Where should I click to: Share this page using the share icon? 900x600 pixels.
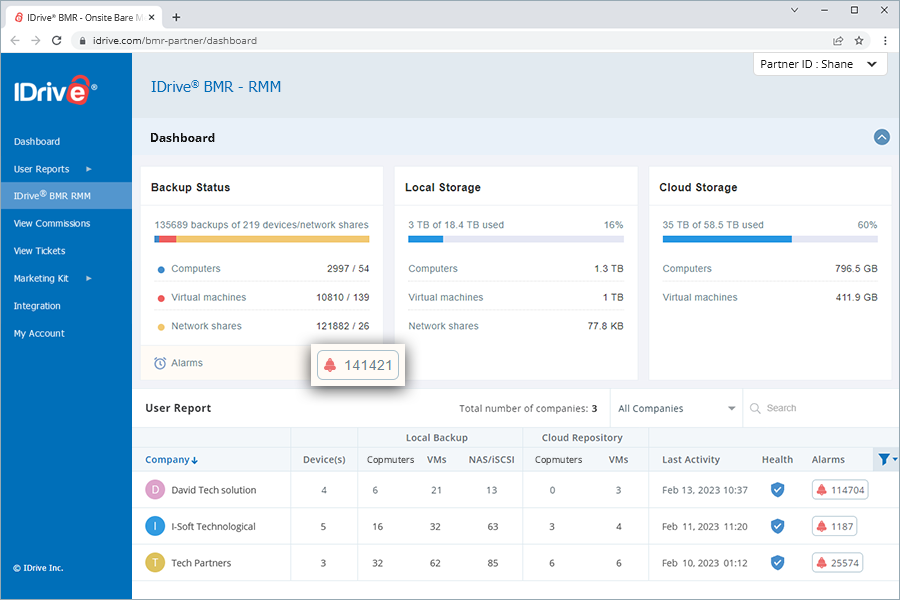[x=838, y=41]
